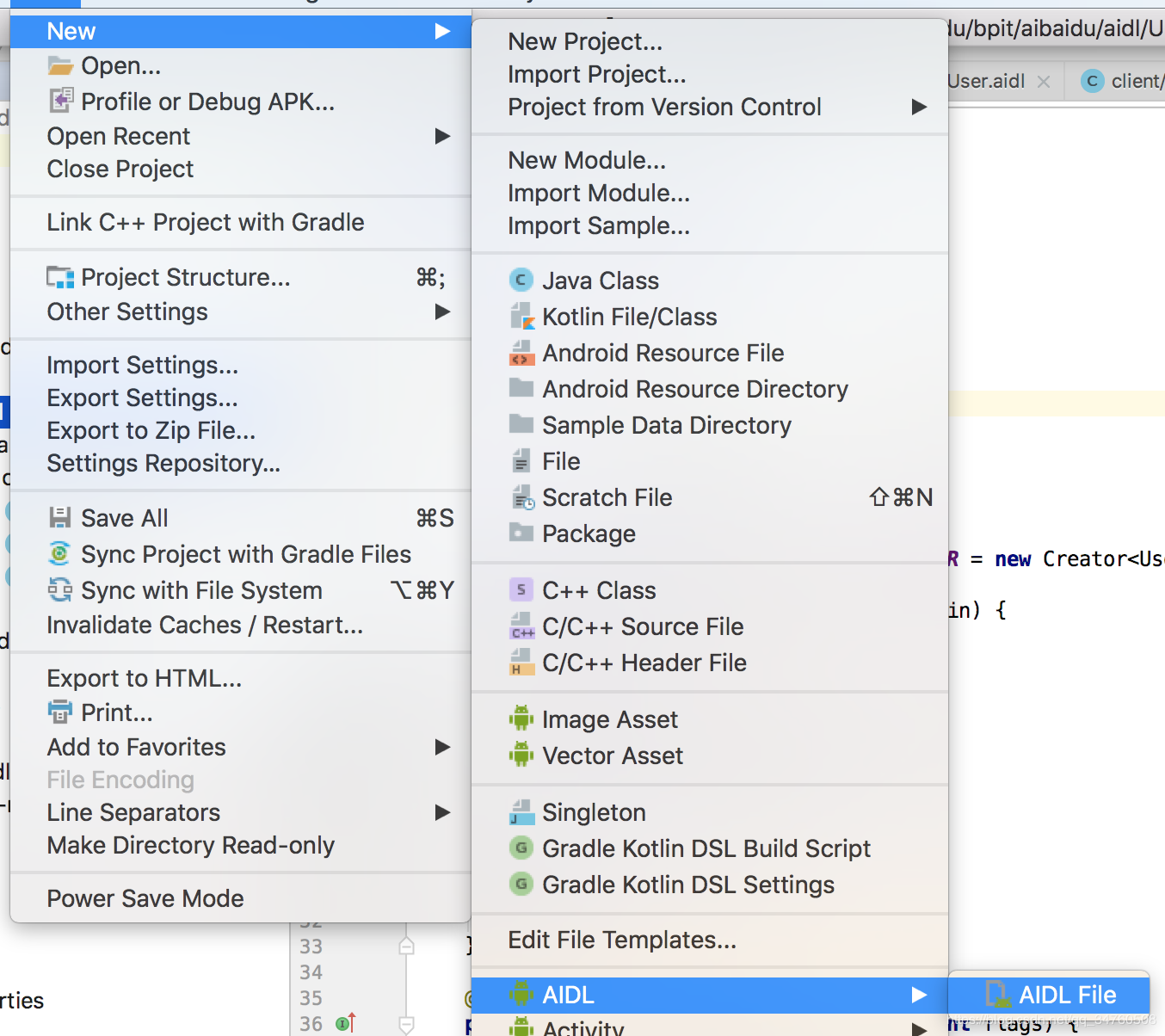
Task: Click the Sync with File System icon
Action: coord(60,589)
